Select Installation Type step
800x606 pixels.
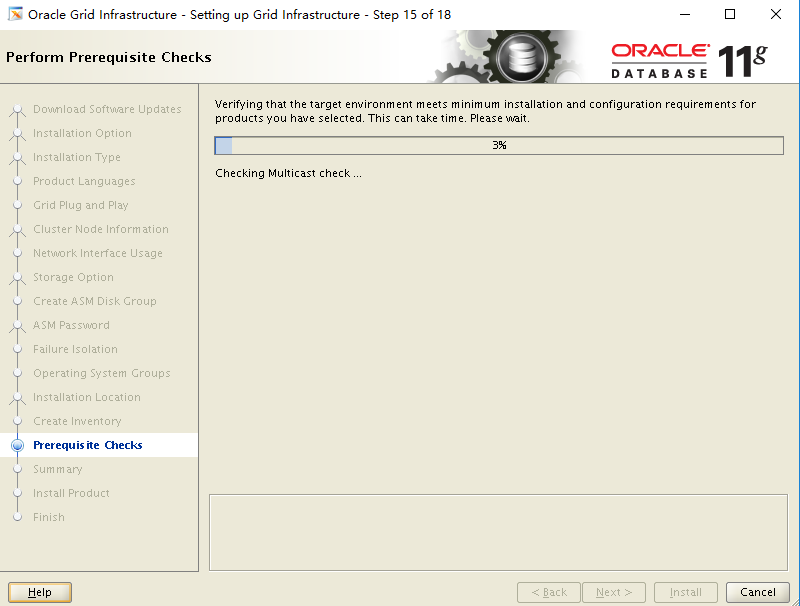(x=77, y=157)
